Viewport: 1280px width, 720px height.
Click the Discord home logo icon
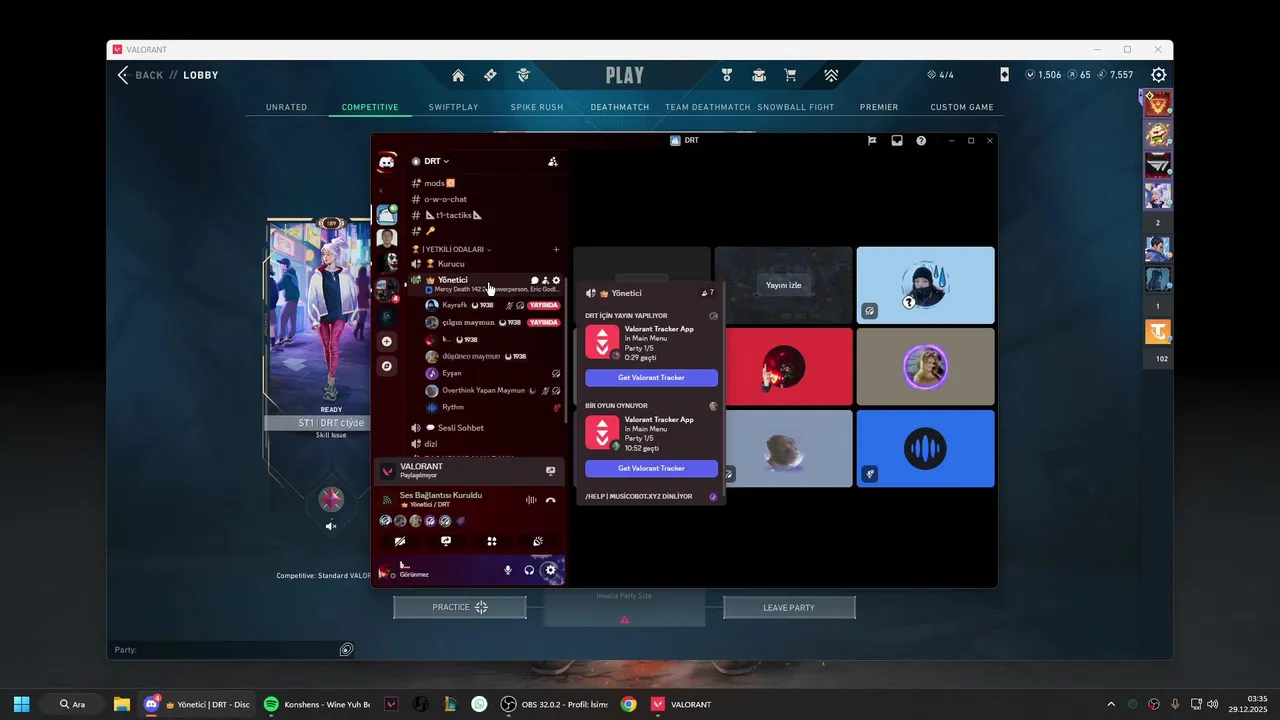(387, 163)
